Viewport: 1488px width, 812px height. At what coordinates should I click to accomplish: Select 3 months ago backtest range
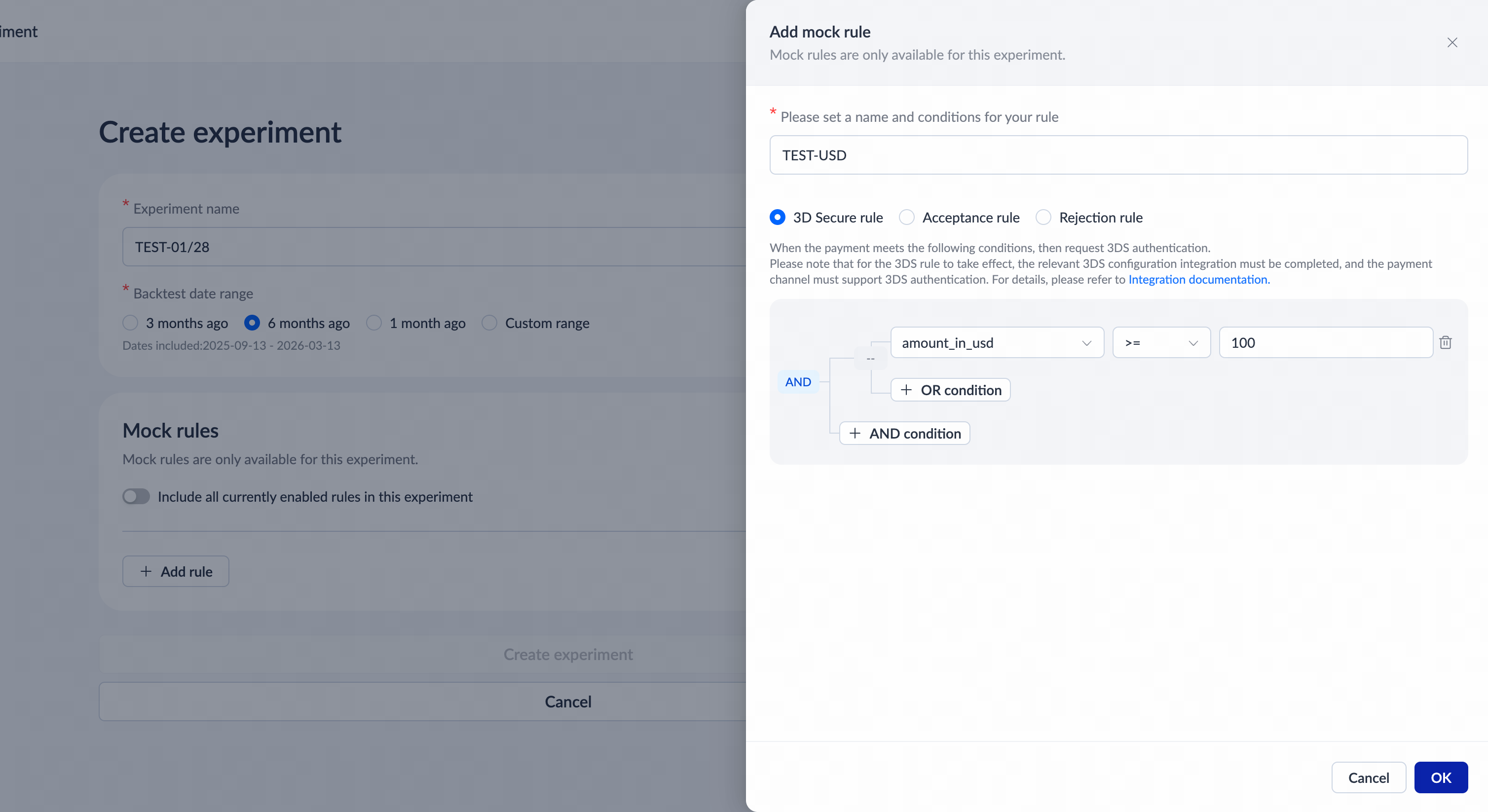coord(131,323)
